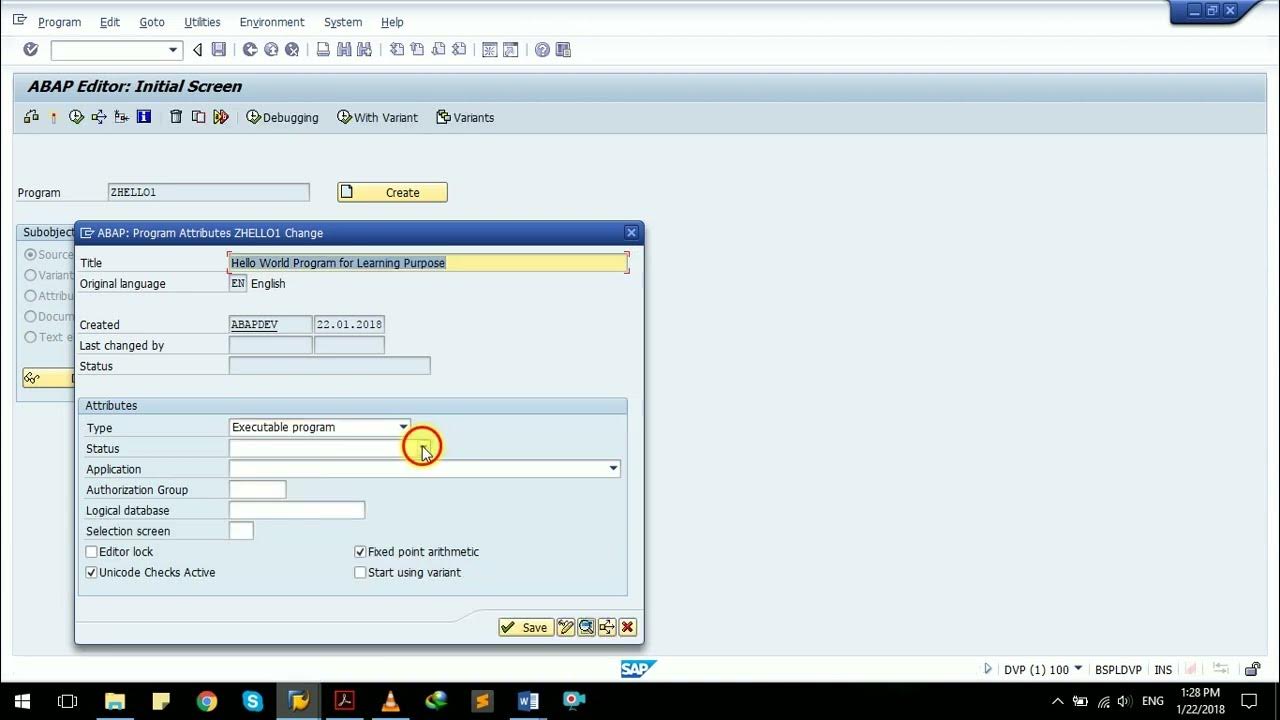Click the Where-Used List icon

(99, 117)
